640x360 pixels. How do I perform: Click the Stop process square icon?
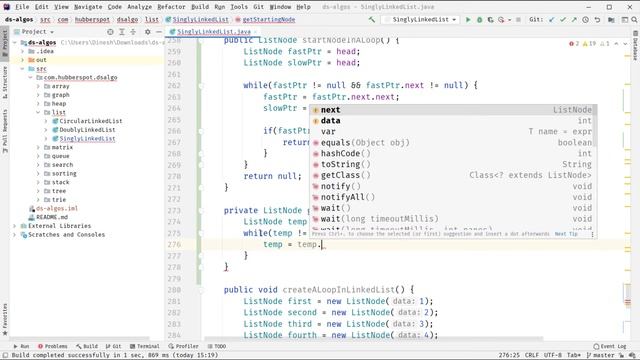[x=518, y=20]
